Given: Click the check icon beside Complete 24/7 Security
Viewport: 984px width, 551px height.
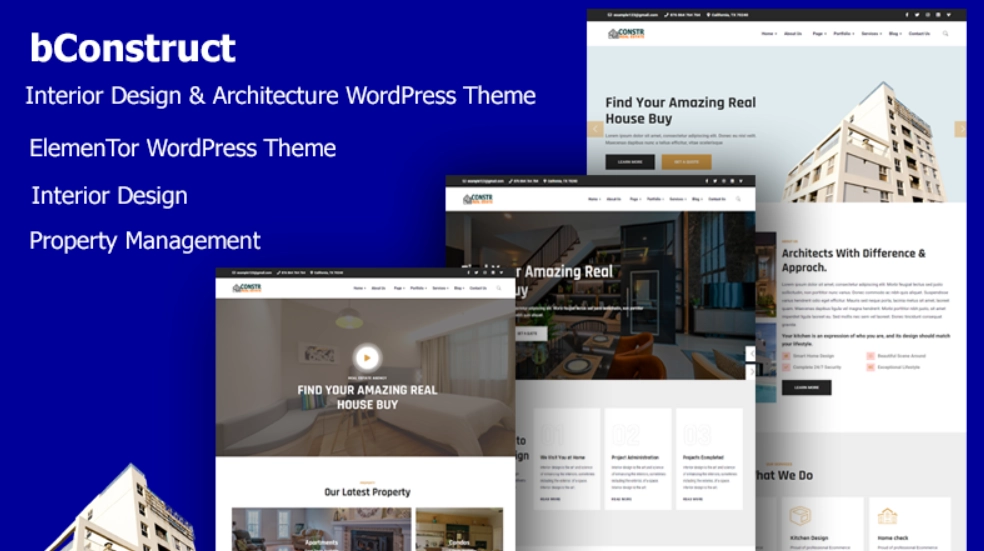Looking at the screenshot, I should pyautogui.click(x=786, y=367).
